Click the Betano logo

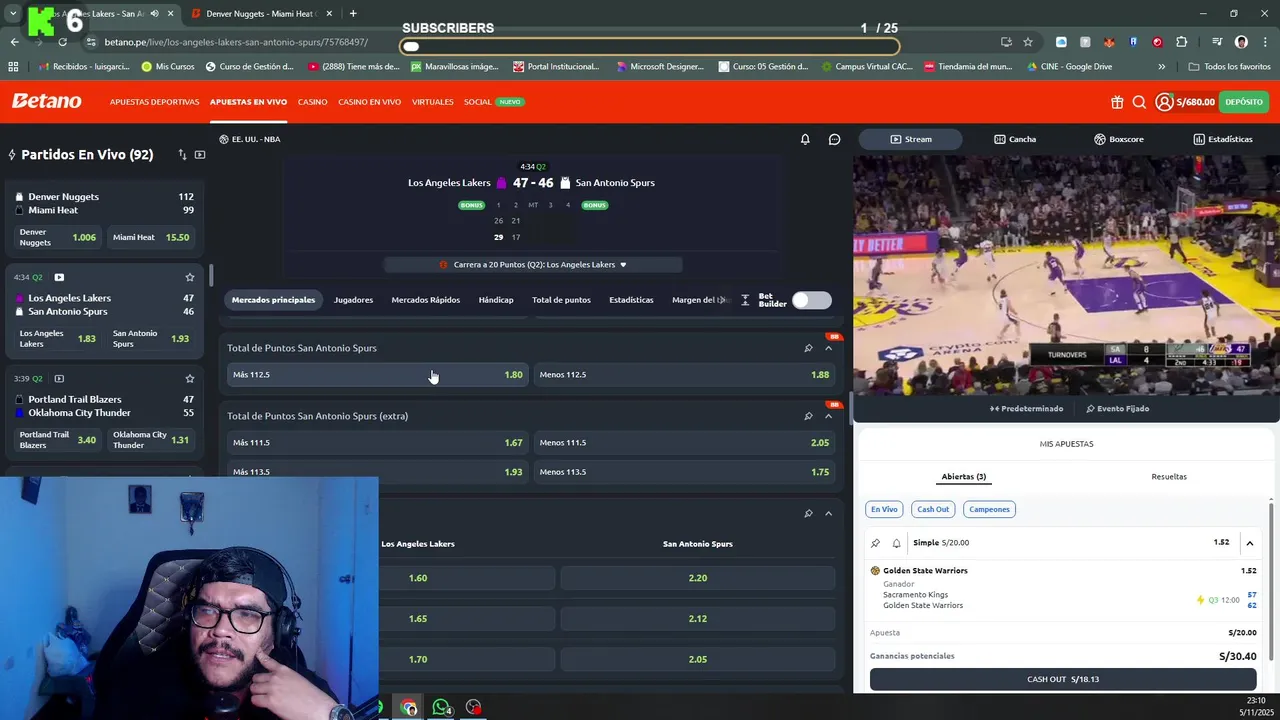46,101
